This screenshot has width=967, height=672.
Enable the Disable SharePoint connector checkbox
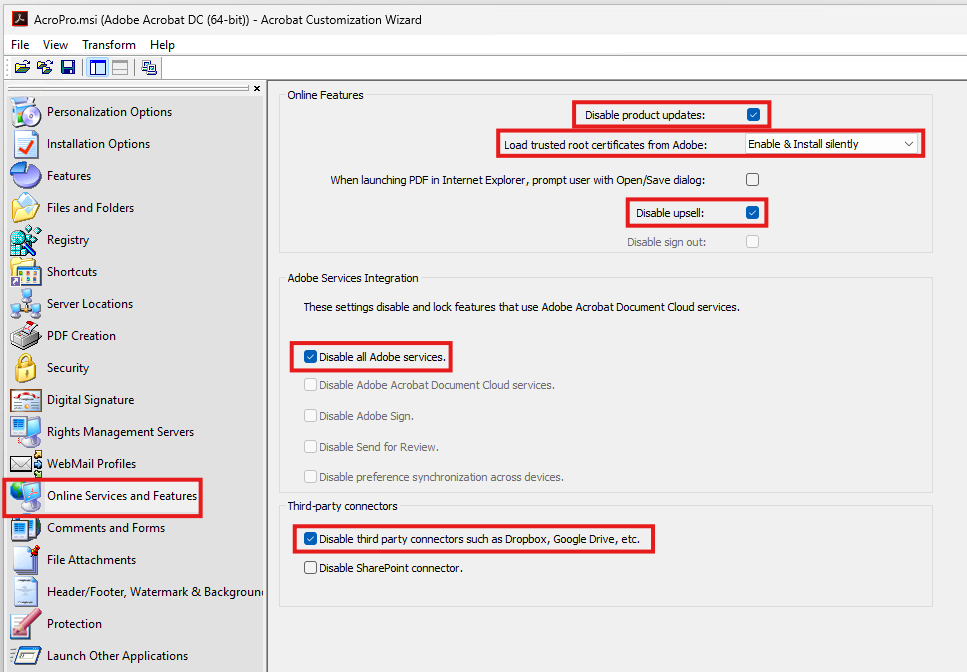tap(311, 568)
